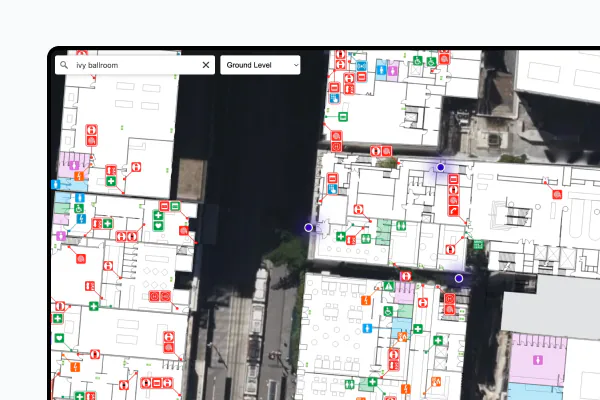
Task: Click the blue hand icon in the blue-dot building
Action: click(333, 189)
